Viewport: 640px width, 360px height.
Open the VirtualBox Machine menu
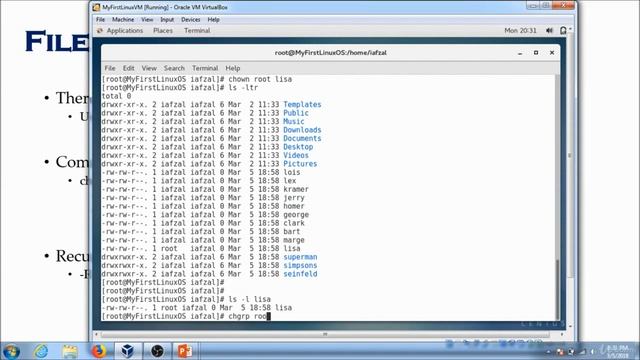(x=123, y=20)
